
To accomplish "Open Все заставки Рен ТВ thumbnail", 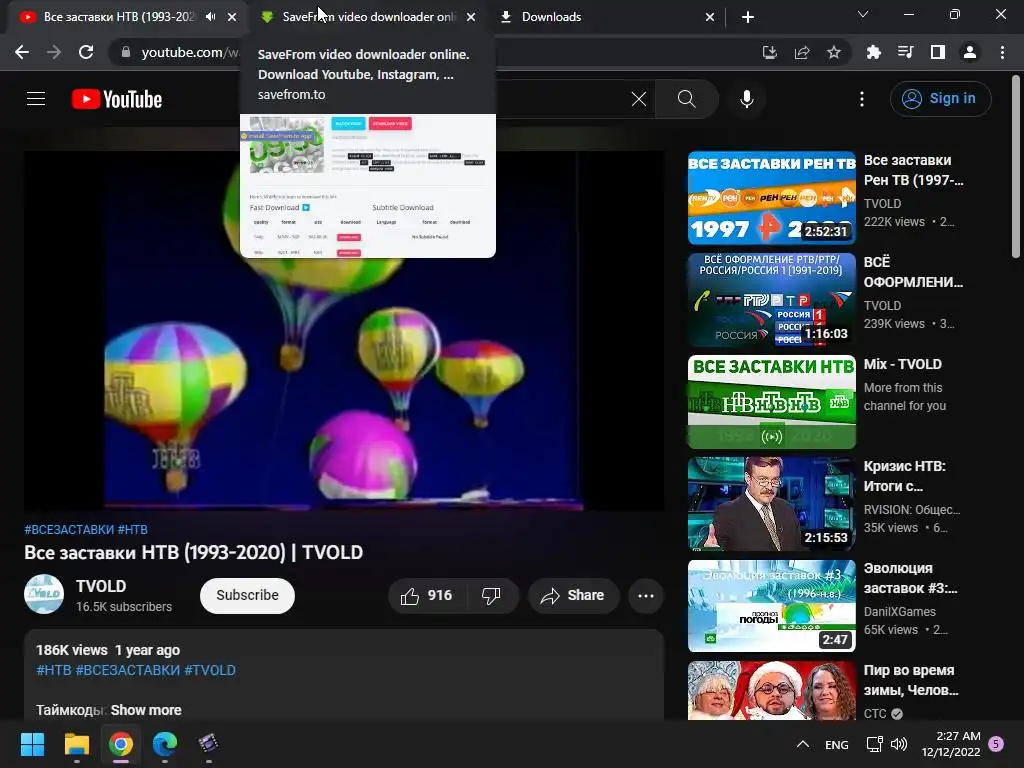I will 771,198.
